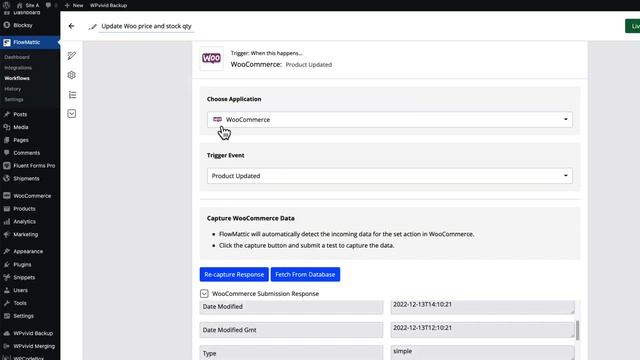Click the Type value field 'simple'

[482, 353]
